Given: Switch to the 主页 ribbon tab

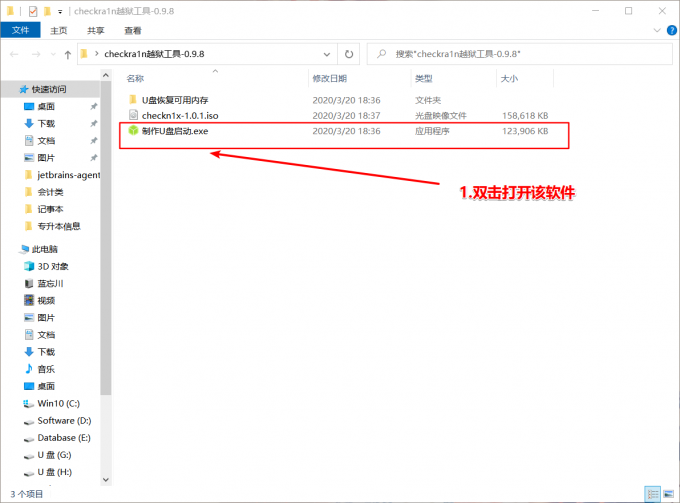Looking at the screenshot, I should (59, 30).
